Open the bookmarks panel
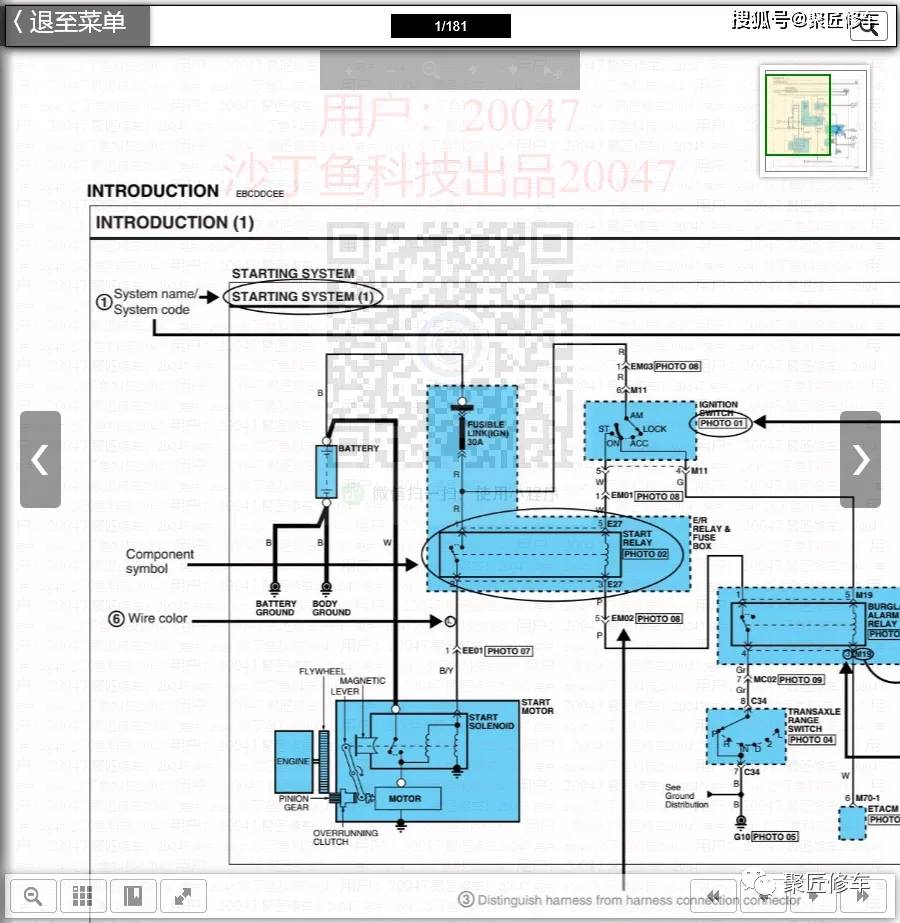 pyautogui.click(x=133, y=895)
